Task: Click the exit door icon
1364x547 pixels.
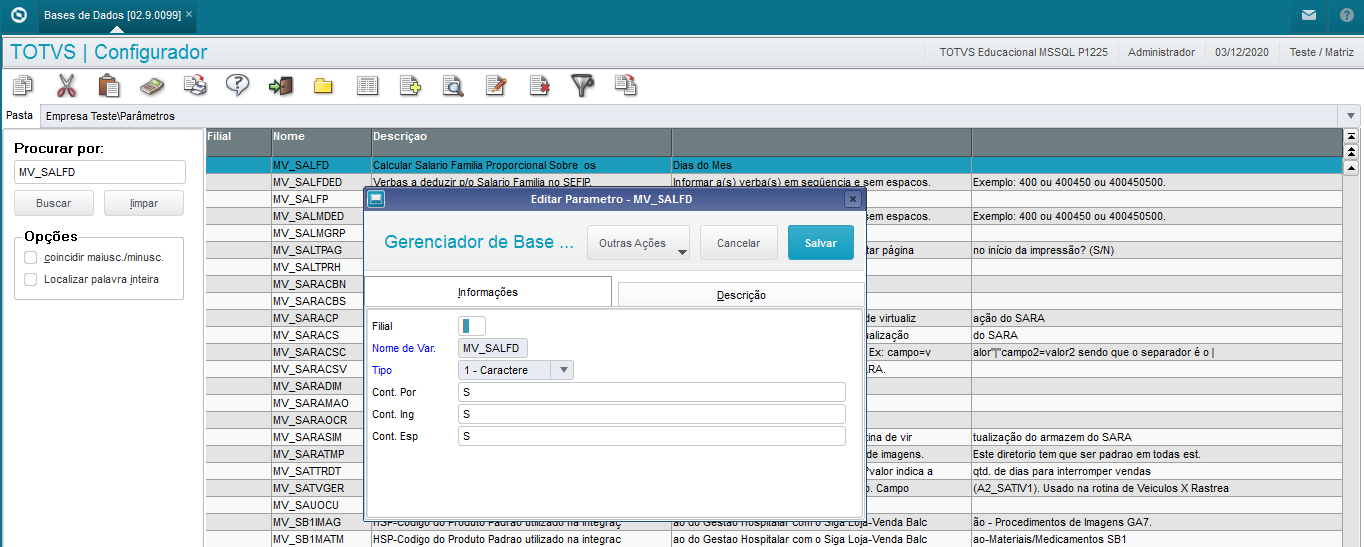Action: 280,85
